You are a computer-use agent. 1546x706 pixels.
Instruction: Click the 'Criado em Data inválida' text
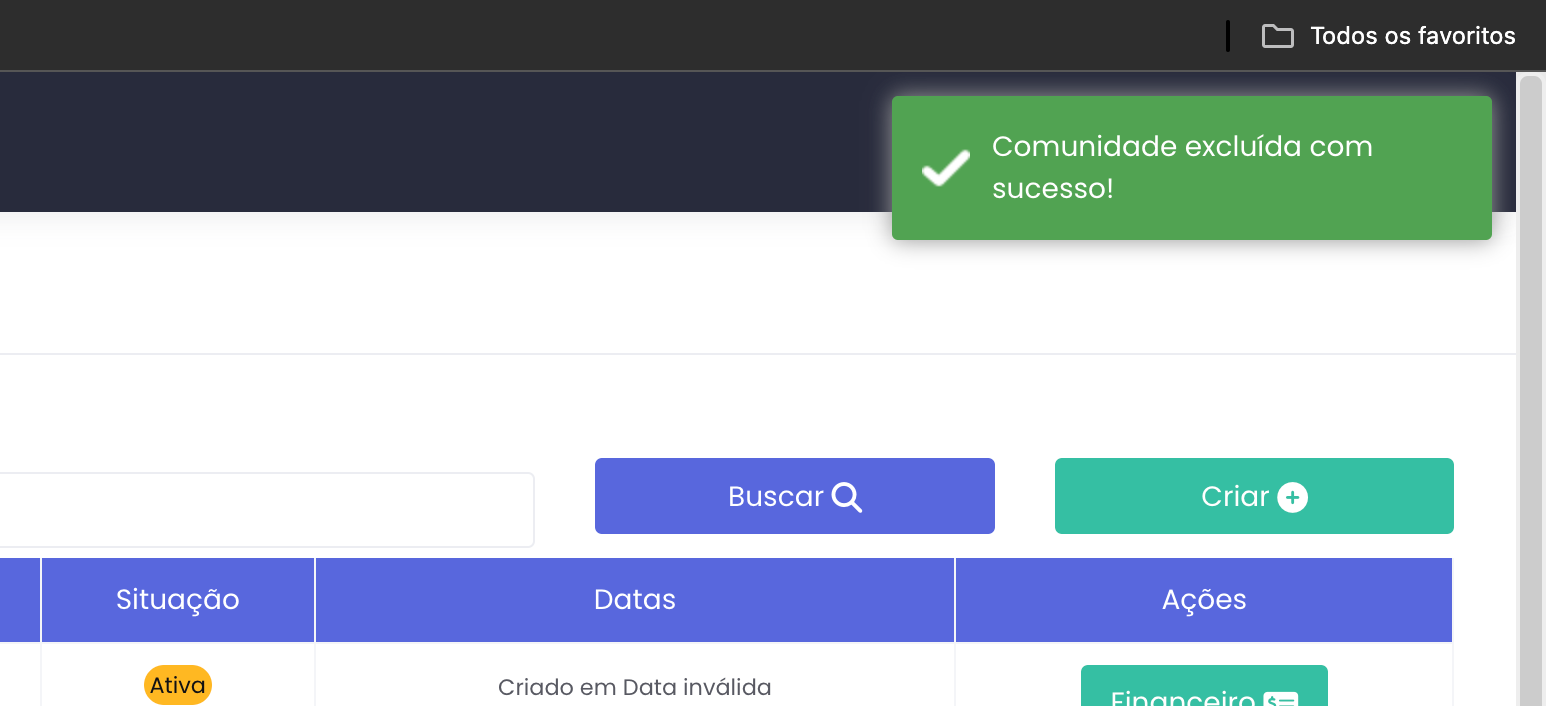click(x=635, y=688)
